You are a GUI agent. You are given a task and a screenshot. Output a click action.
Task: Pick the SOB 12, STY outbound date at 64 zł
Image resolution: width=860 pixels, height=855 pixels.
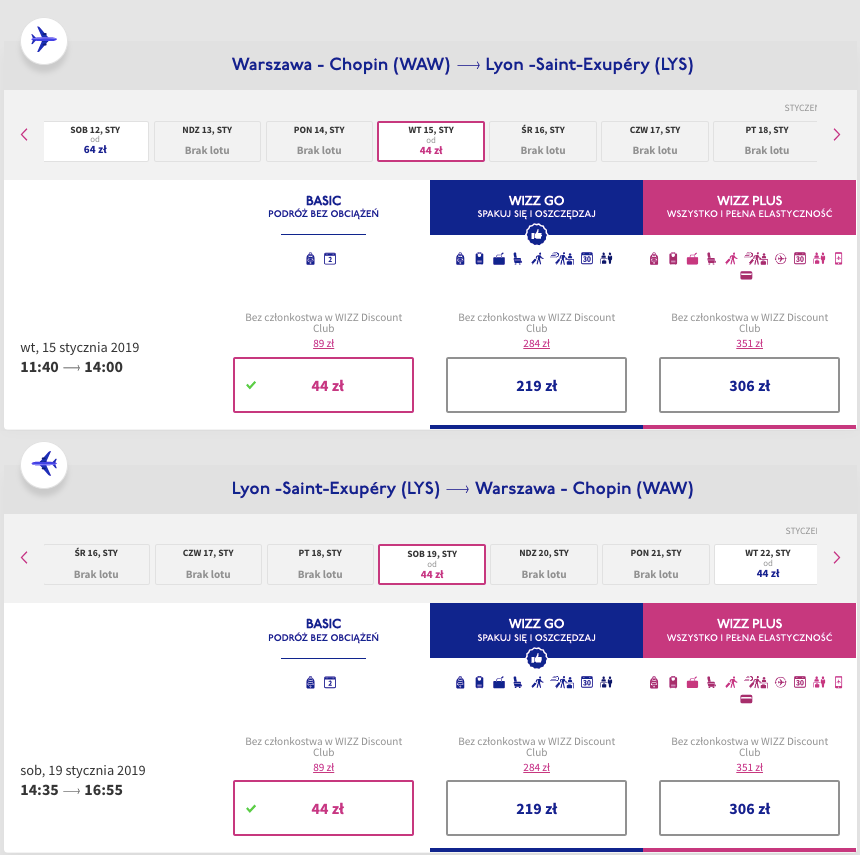click(x=96, y=141)
